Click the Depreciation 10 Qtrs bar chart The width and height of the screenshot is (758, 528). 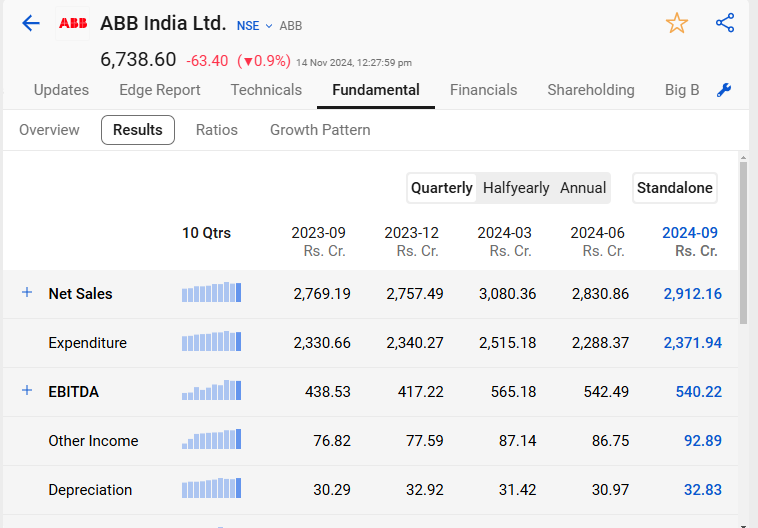point(211,488)
